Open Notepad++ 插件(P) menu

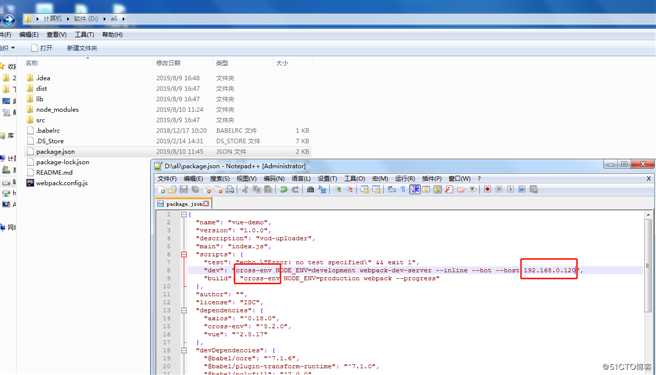(x=432, y=179)
